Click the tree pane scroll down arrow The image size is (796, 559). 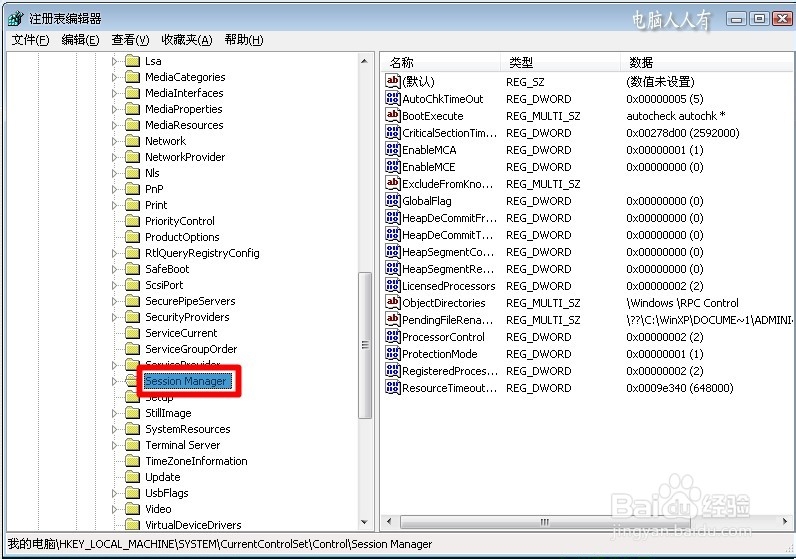click(x=364, y=522)
